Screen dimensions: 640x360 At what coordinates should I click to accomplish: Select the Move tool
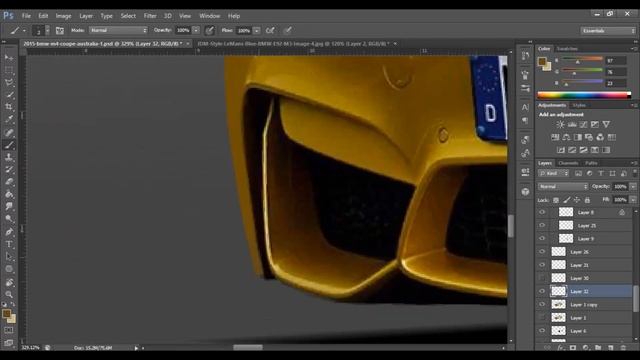[9, 58]
